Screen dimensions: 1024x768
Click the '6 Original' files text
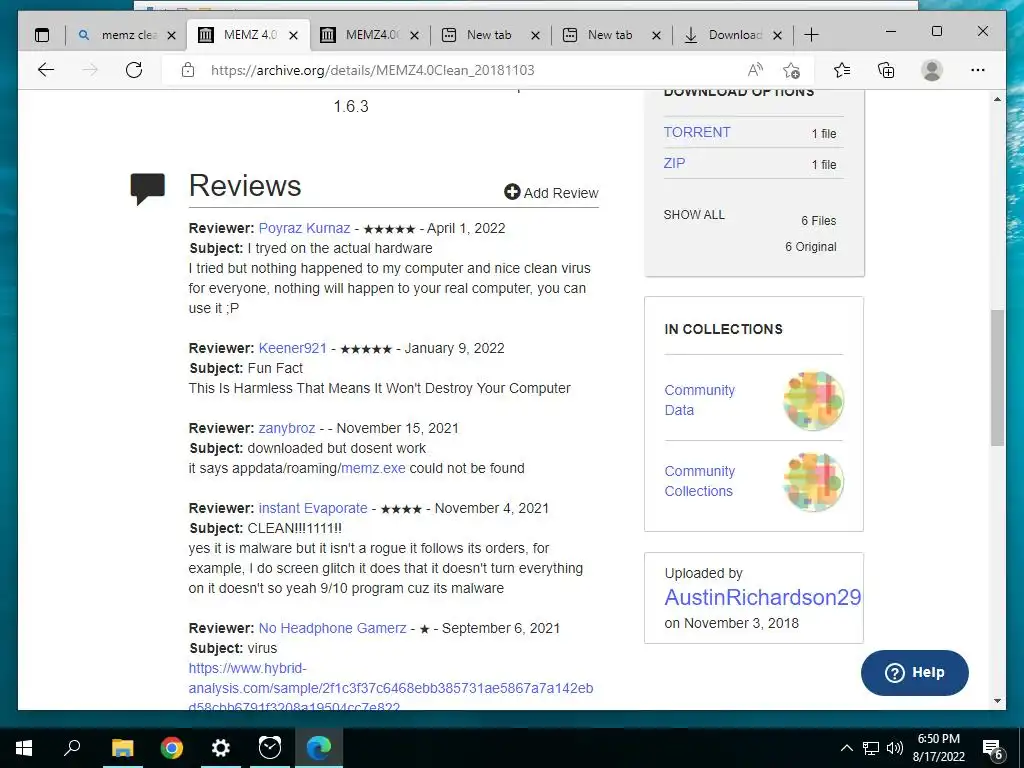coord(810,247)
